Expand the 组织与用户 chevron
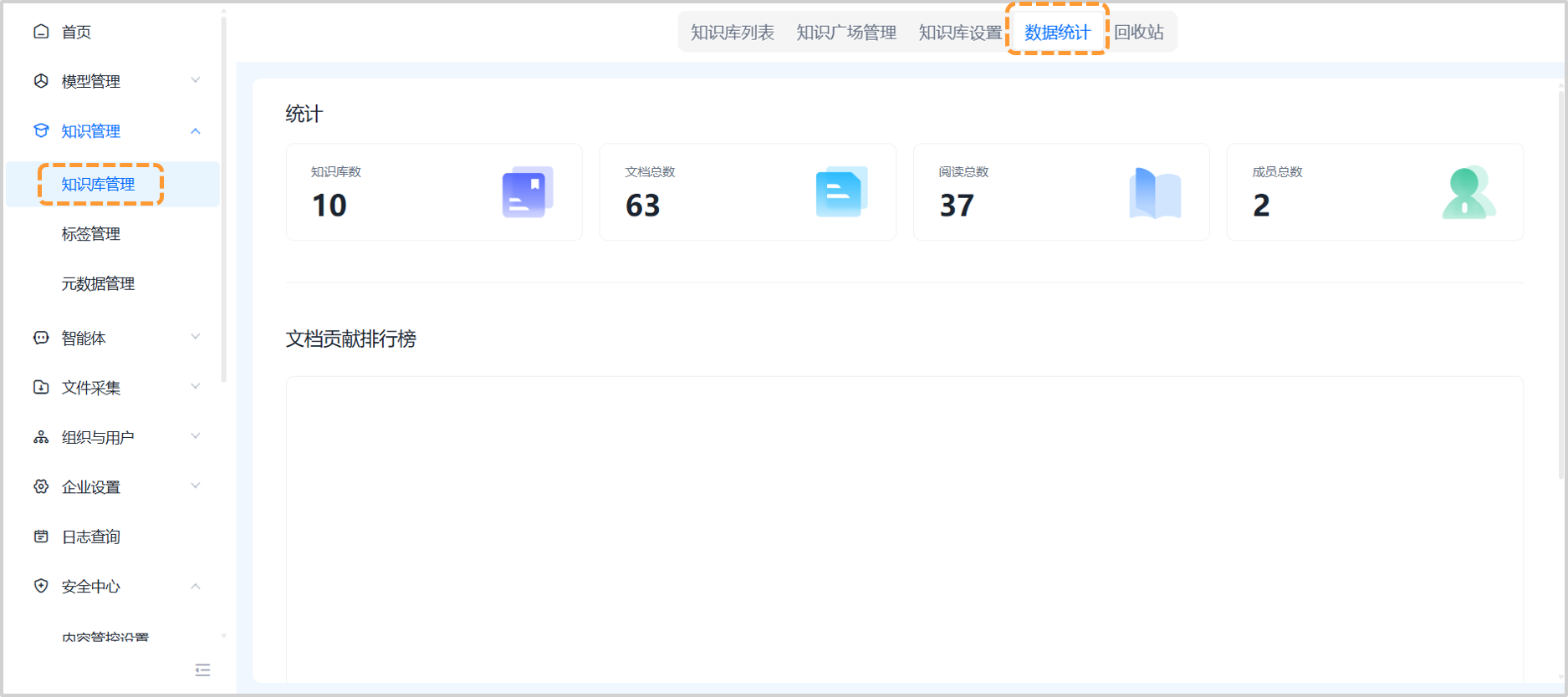 click(x=196, y=436)
